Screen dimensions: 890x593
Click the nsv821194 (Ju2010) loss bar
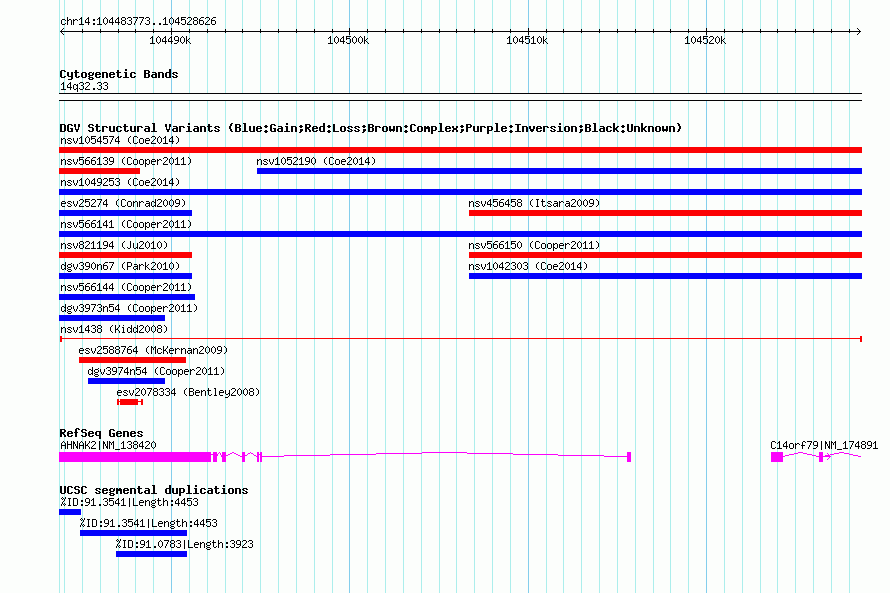point(125,255)
